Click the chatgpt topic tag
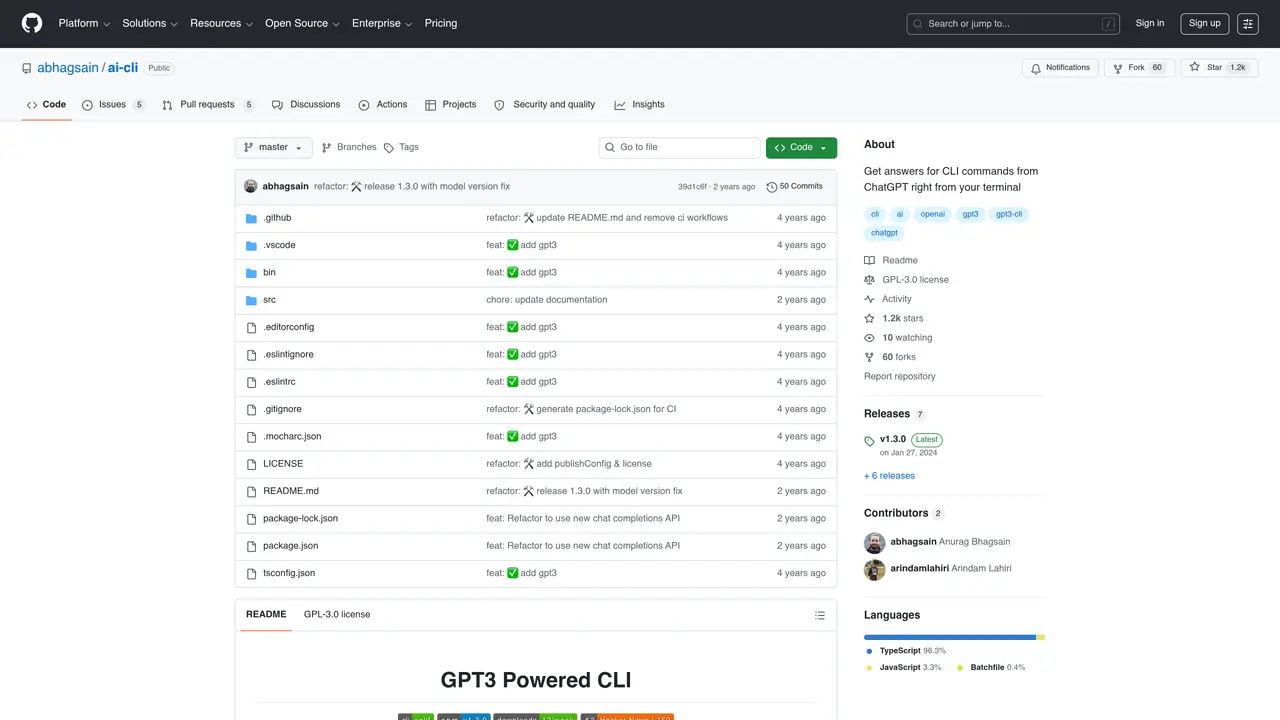The image size is (1280, 720). 885,233
